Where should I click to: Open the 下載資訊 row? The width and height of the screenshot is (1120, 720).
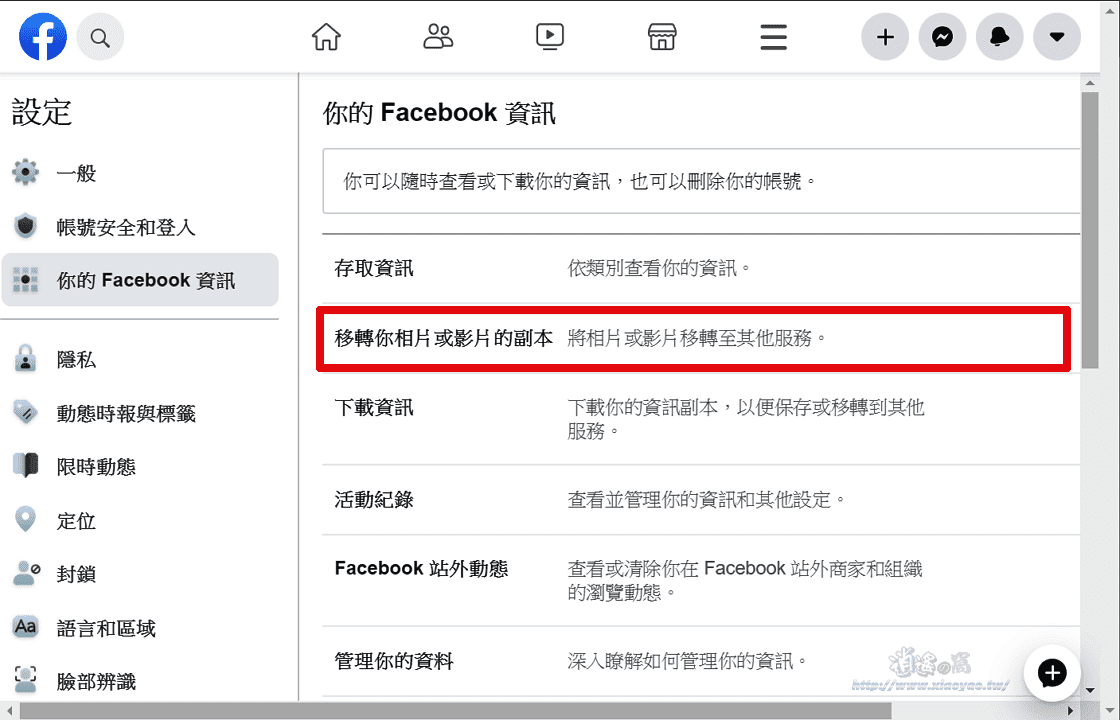pos(701,419)
